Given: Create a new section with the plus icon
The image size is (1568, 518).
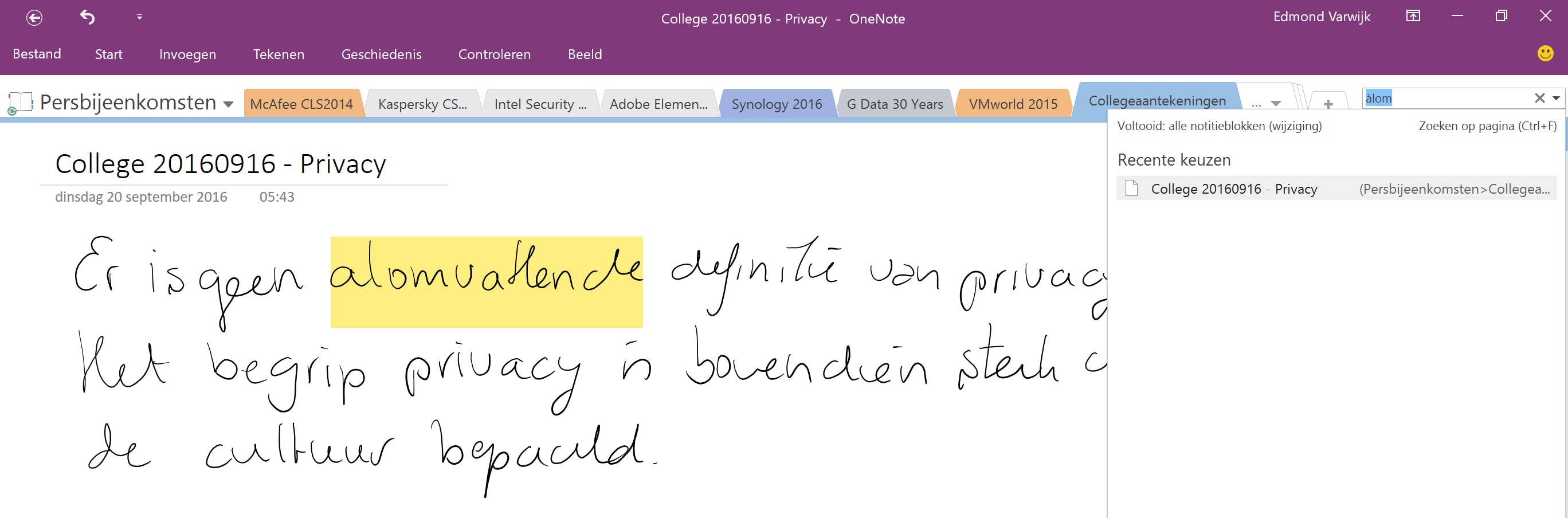Looking at the screenshot, I should (x=1329, y=104).
